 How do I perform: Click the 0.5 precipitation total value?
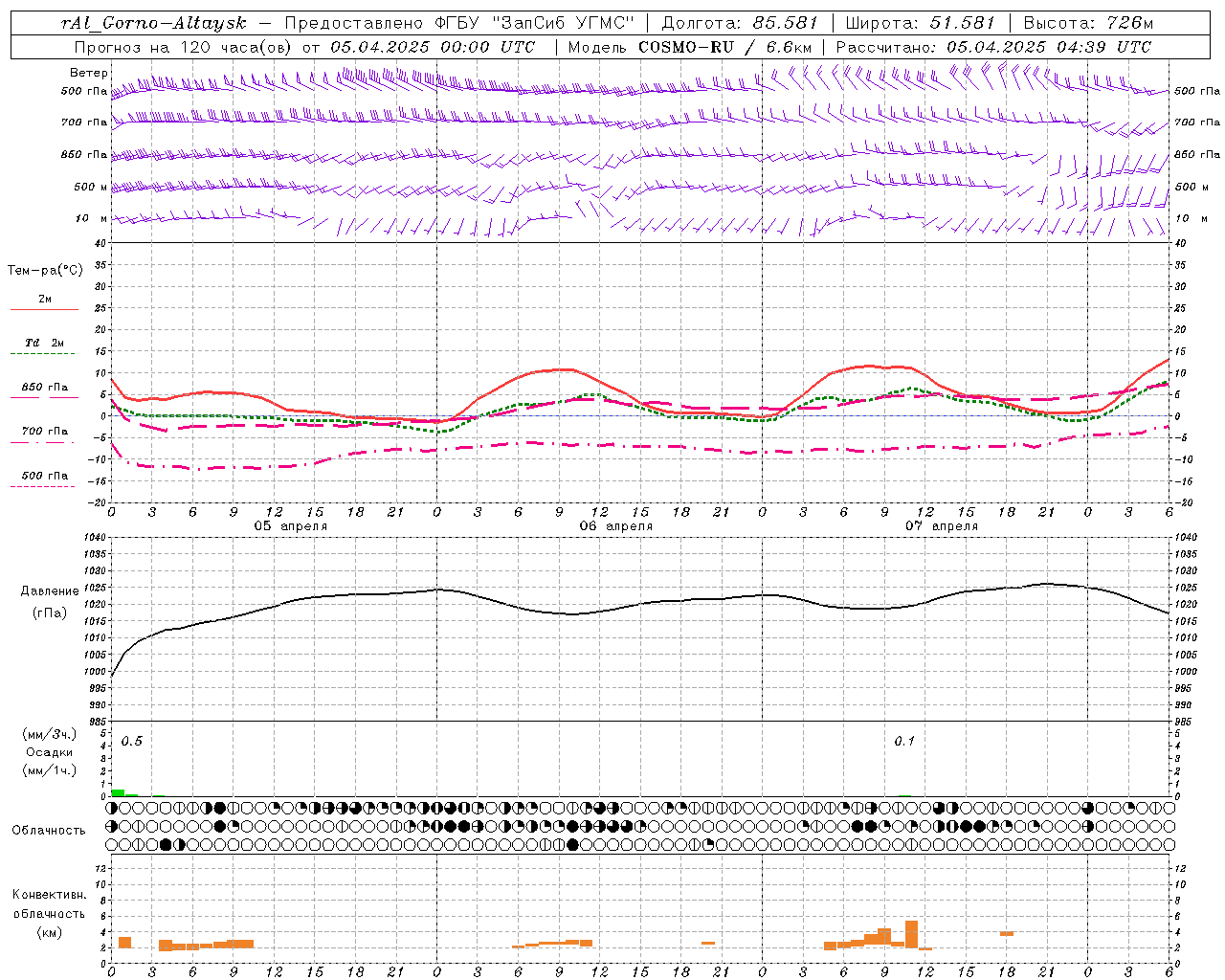(131, 742)
